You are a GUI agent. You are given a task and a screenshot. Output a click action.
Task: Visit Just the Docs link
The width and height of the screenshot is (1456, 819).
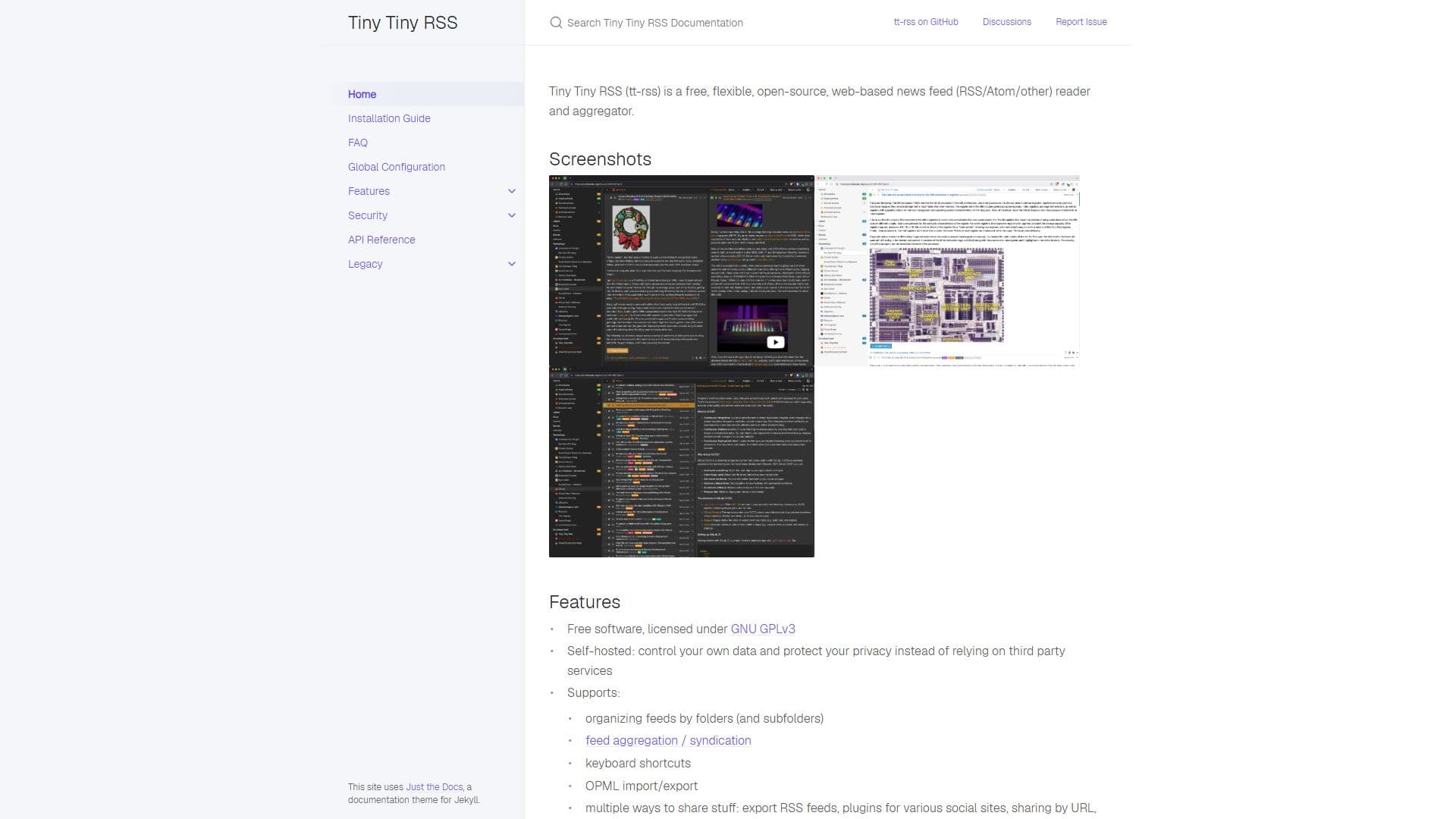pos(435,787)
